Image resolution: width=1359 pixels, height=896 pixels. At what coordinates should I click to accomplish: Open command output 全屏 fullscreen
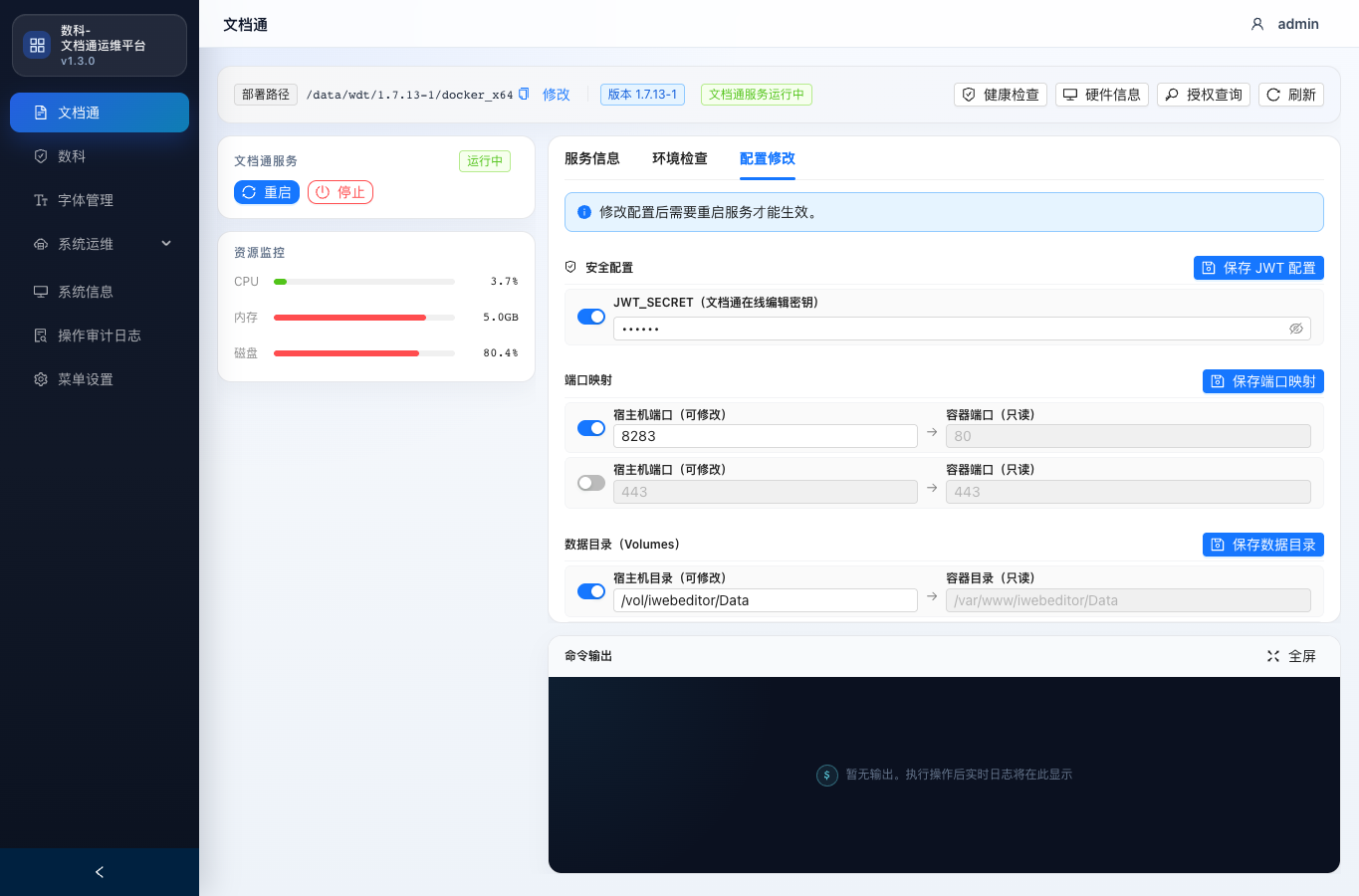coord(1291,656)
